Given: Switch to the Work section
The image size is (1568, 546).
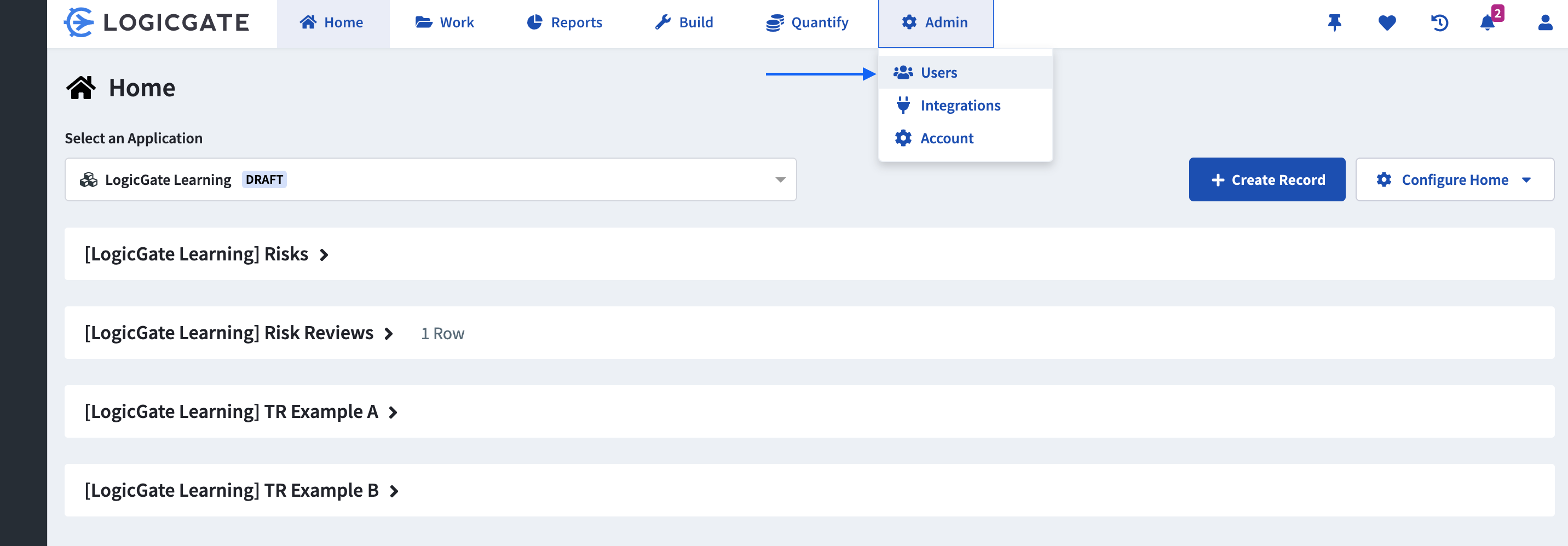Looking at the screenshot, I should click(x=444, y=22).
